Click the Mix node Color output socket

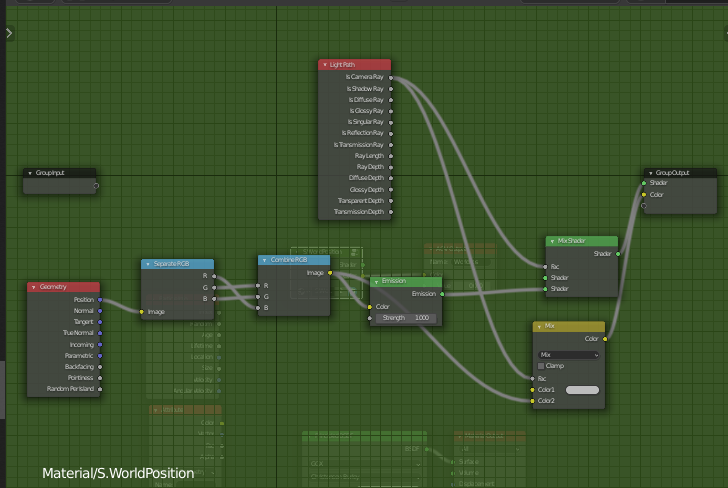pos(605,339)
